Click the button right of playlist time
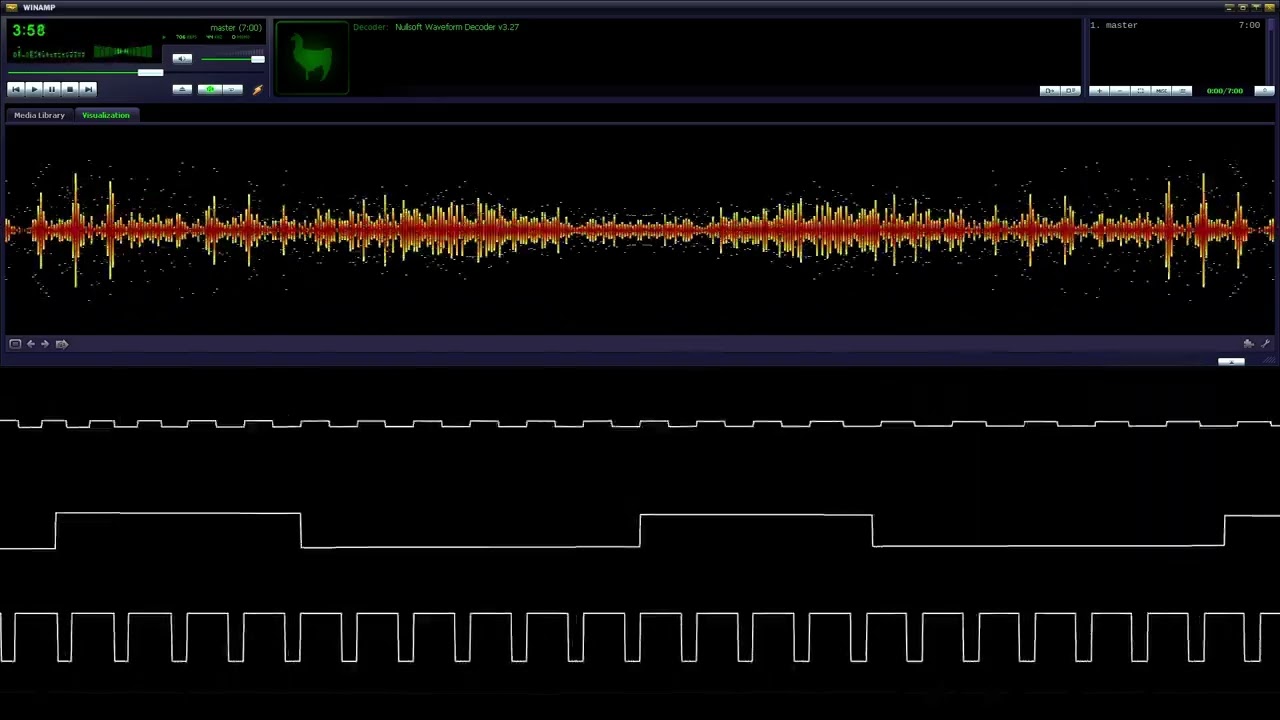1280x720 pixels. click(1263, 91)
